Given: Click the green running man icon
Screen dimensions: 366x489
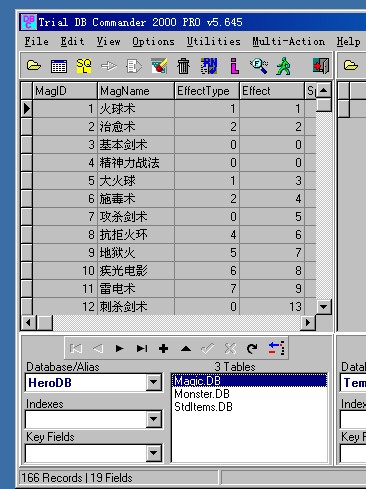Looking at the screenshot, I should tap(283, 66).
